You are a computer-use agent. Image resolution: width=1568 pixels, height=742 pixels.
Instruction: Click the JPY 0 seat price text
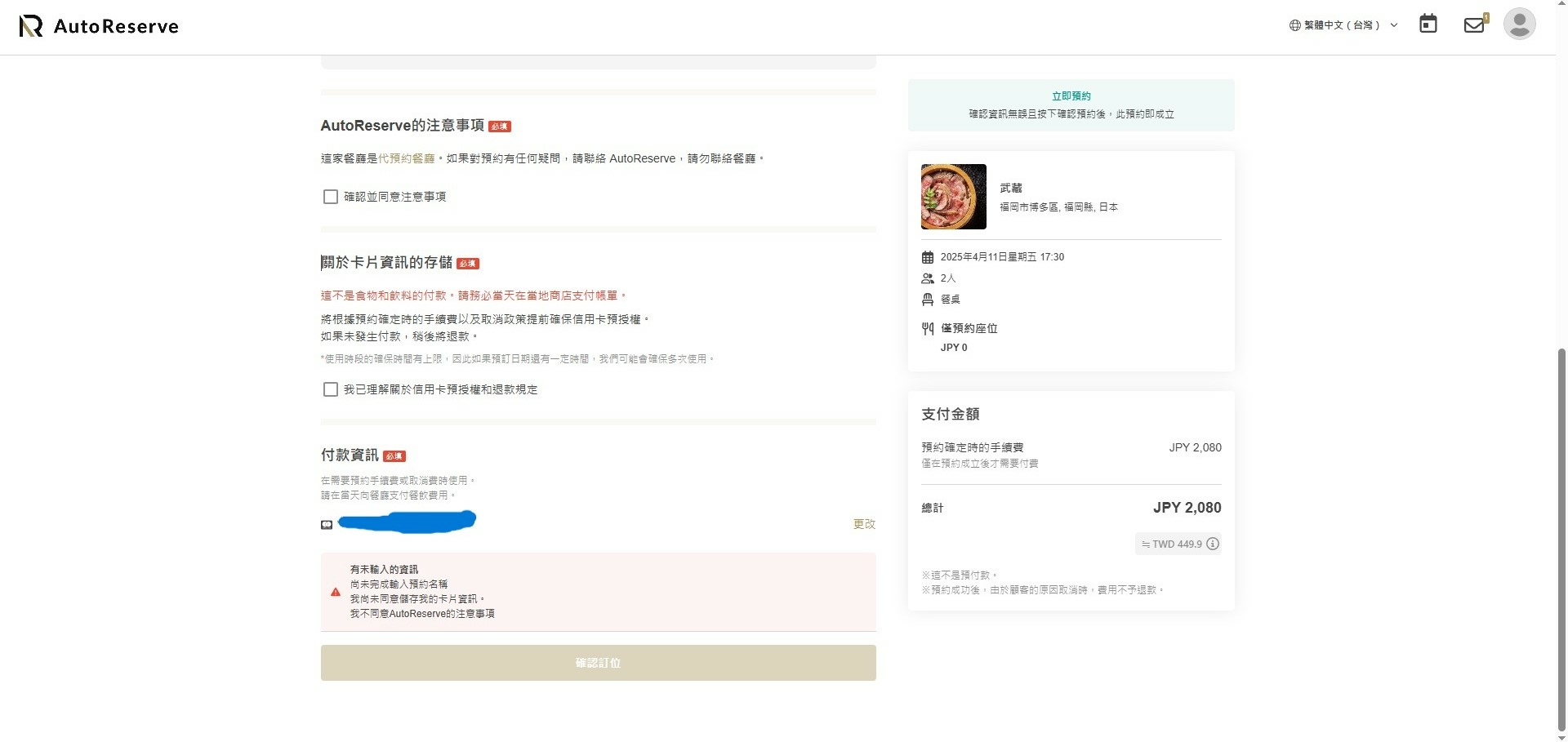click(x=954, y=348)
